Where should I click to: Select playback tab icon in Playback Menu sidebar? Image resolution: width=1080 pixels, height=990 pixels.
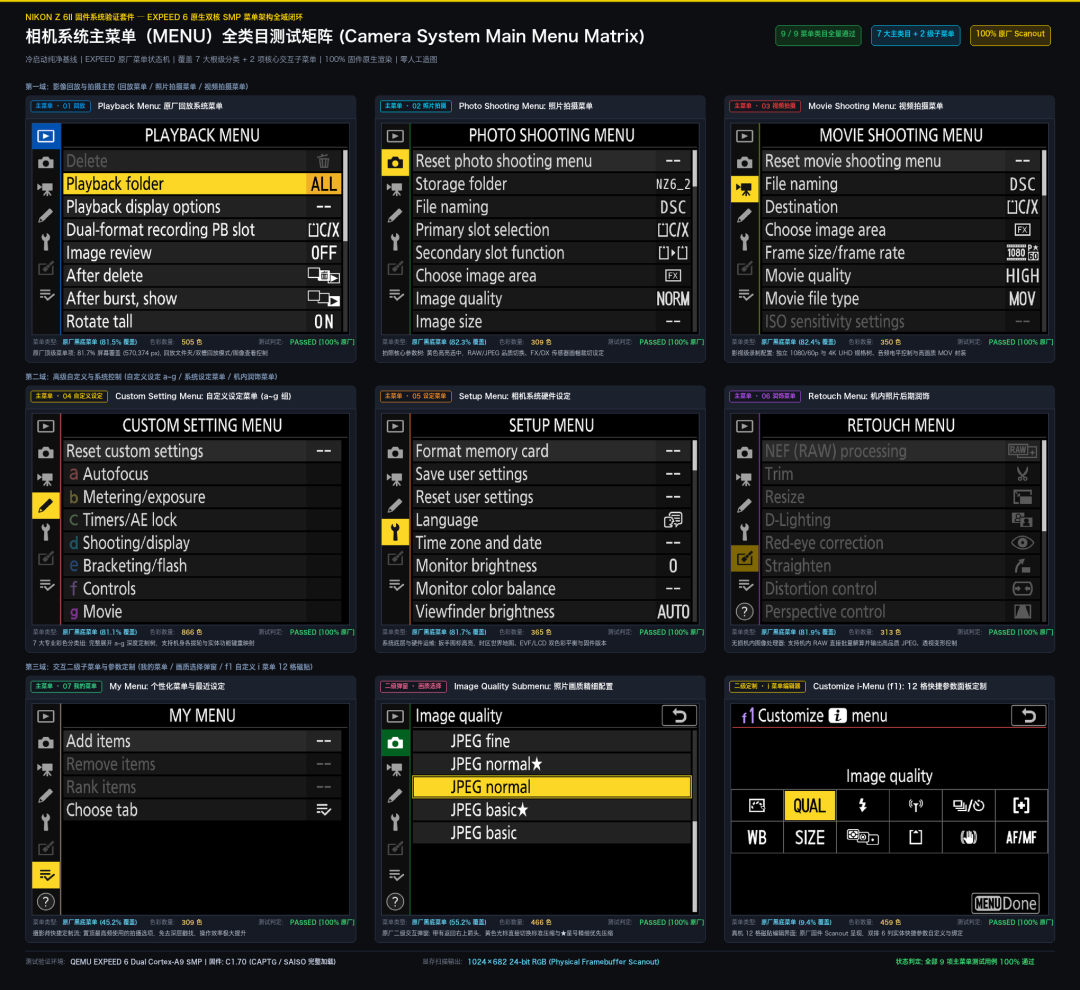[45, 136]
